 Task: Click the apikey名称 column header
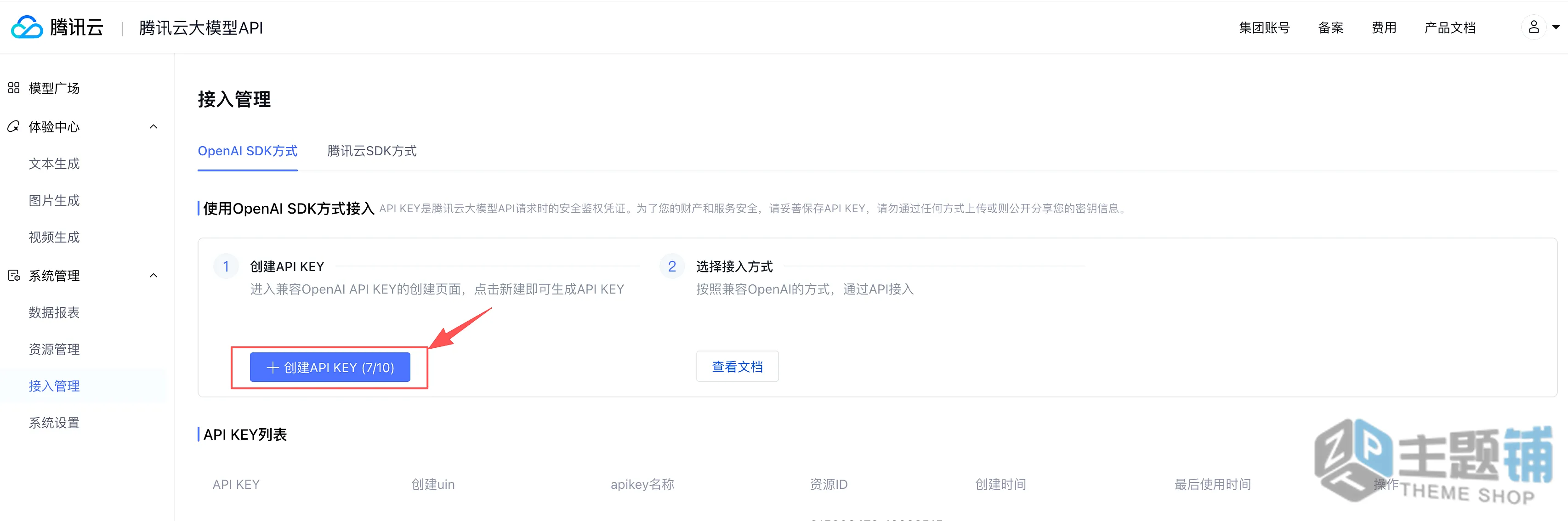pyautogui.click(x=642, y=485)
